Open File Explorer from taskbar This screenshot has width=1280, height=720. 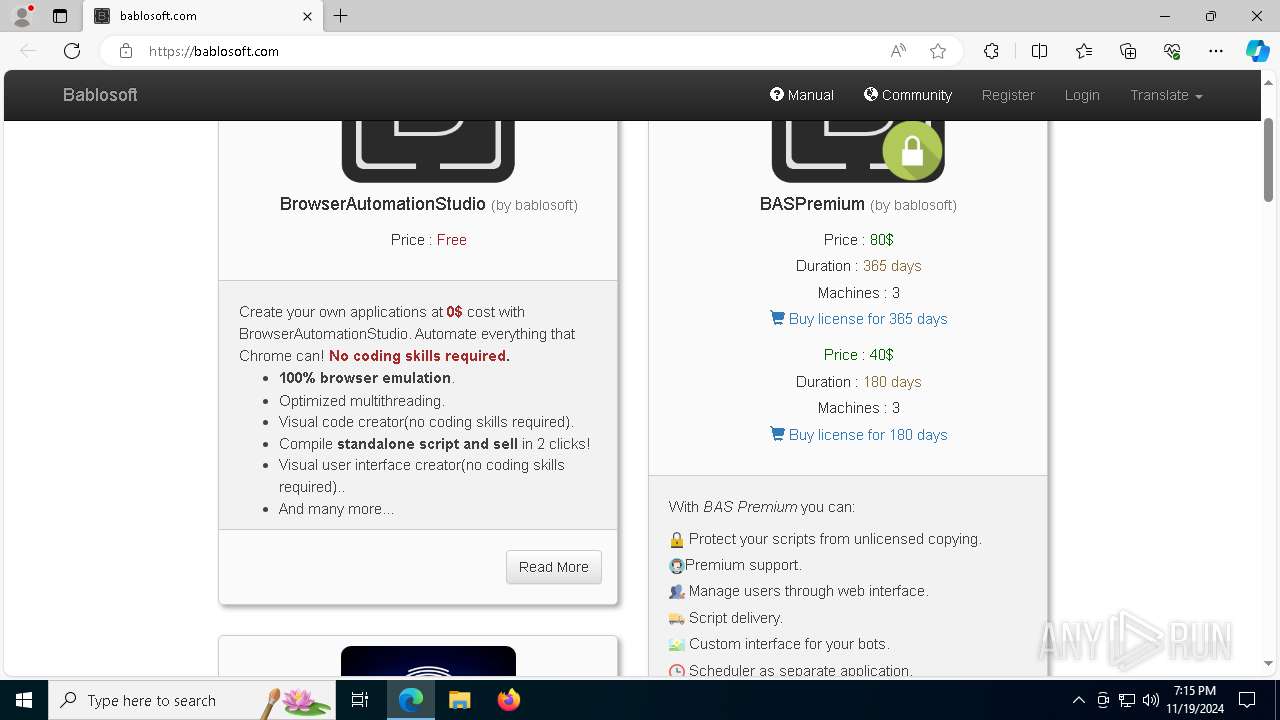pos(459,700)
